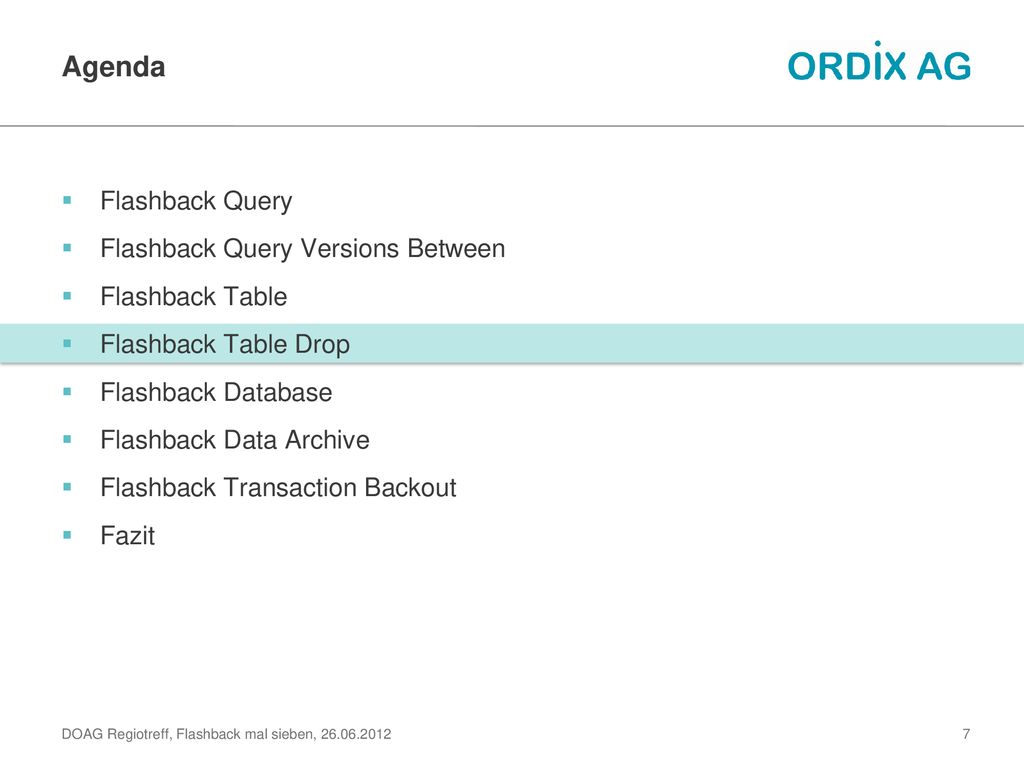Open the Fazit agenda entry
Viewport: 1024px width, 768px height.
click(128, 536)
